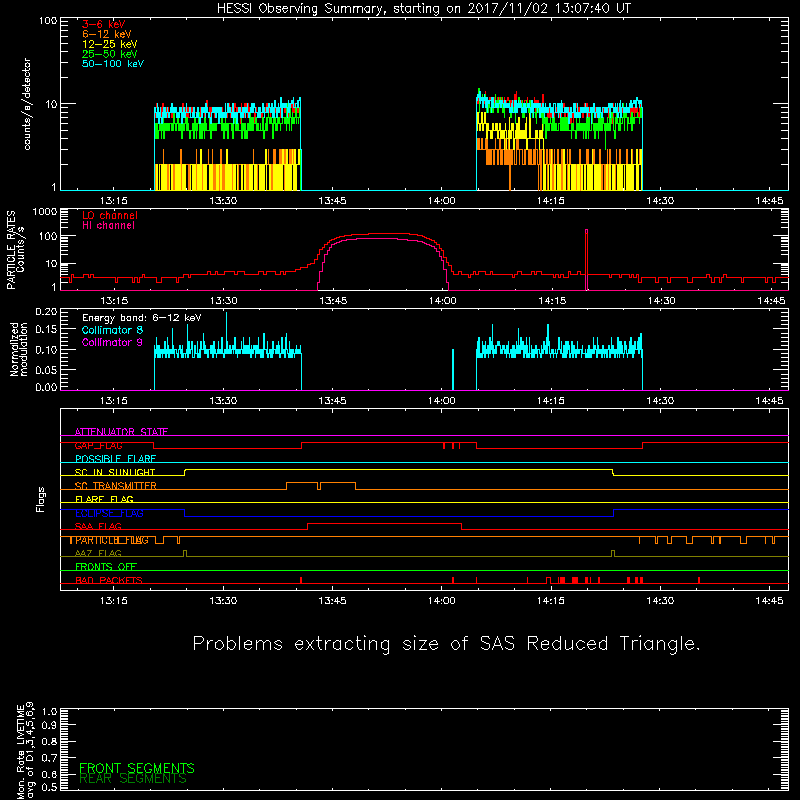
Task: Click the PARTICLE RATES axis label
Action: coord(15,250)
